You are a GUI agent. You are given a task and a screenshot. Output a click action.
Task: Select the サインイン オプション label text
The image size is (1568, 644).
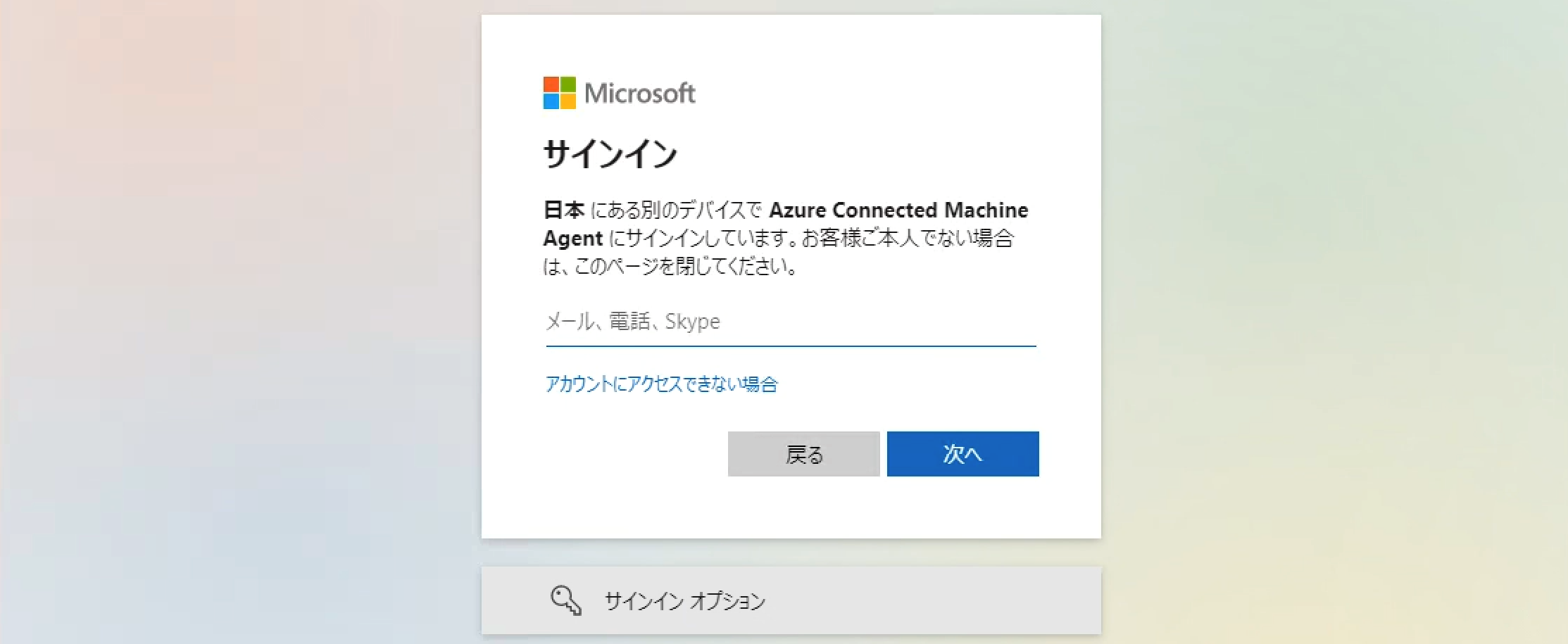coord(684,601)
